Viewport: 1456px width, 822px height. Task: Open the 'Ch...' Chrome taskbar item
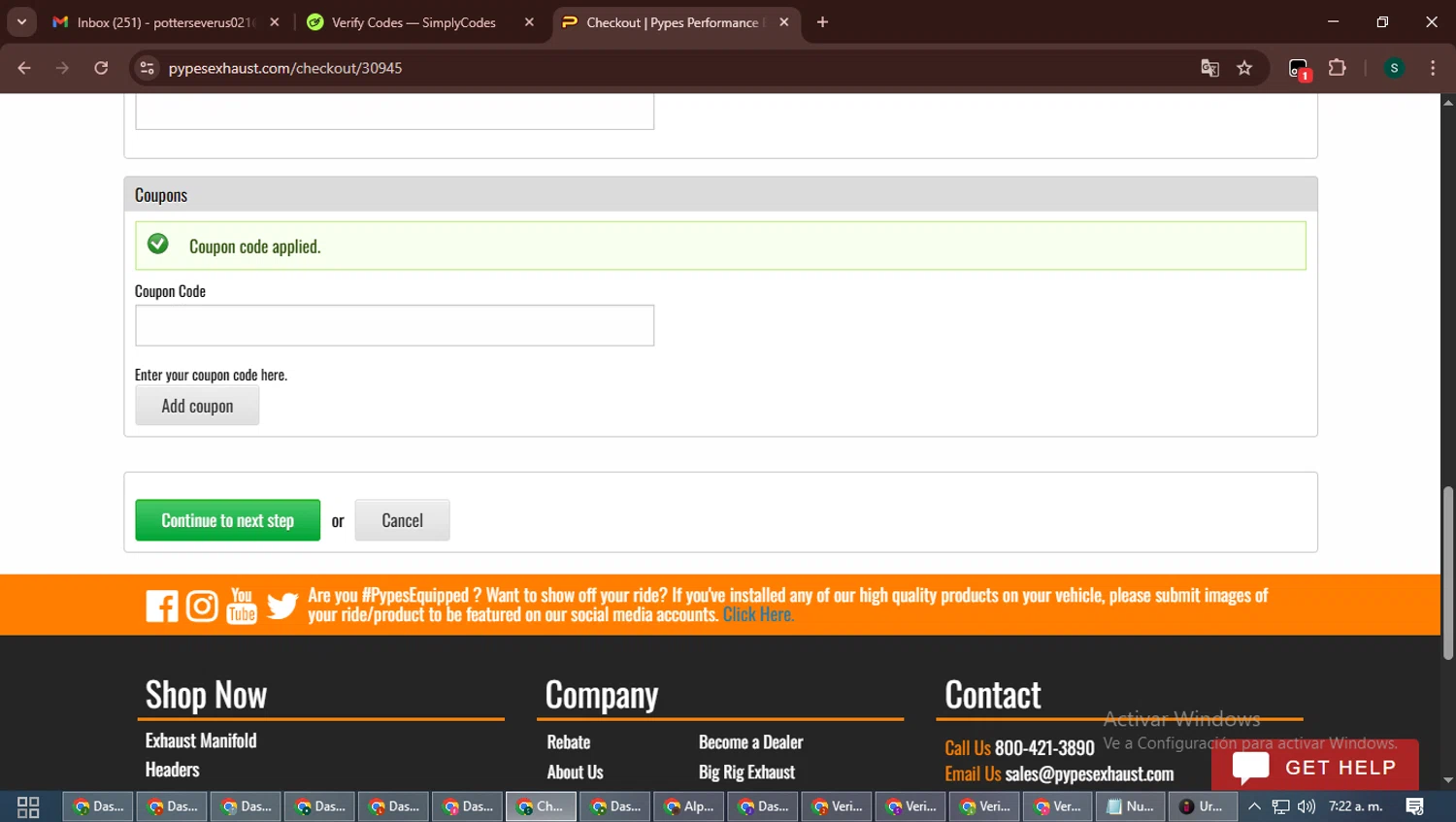tap(541, 806)
